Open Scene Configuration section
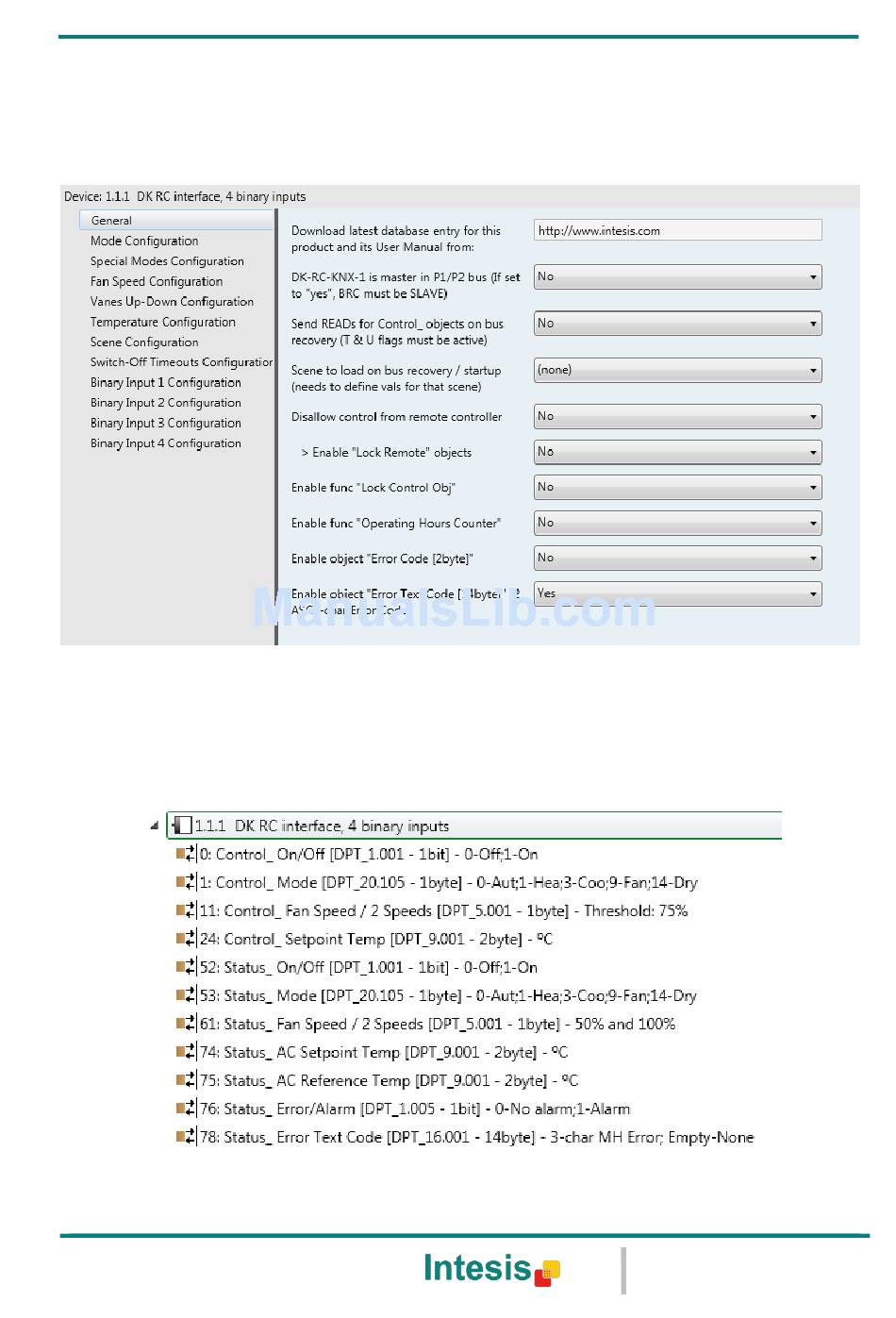The image size is (896, 1318). click(x=144, y=342)
